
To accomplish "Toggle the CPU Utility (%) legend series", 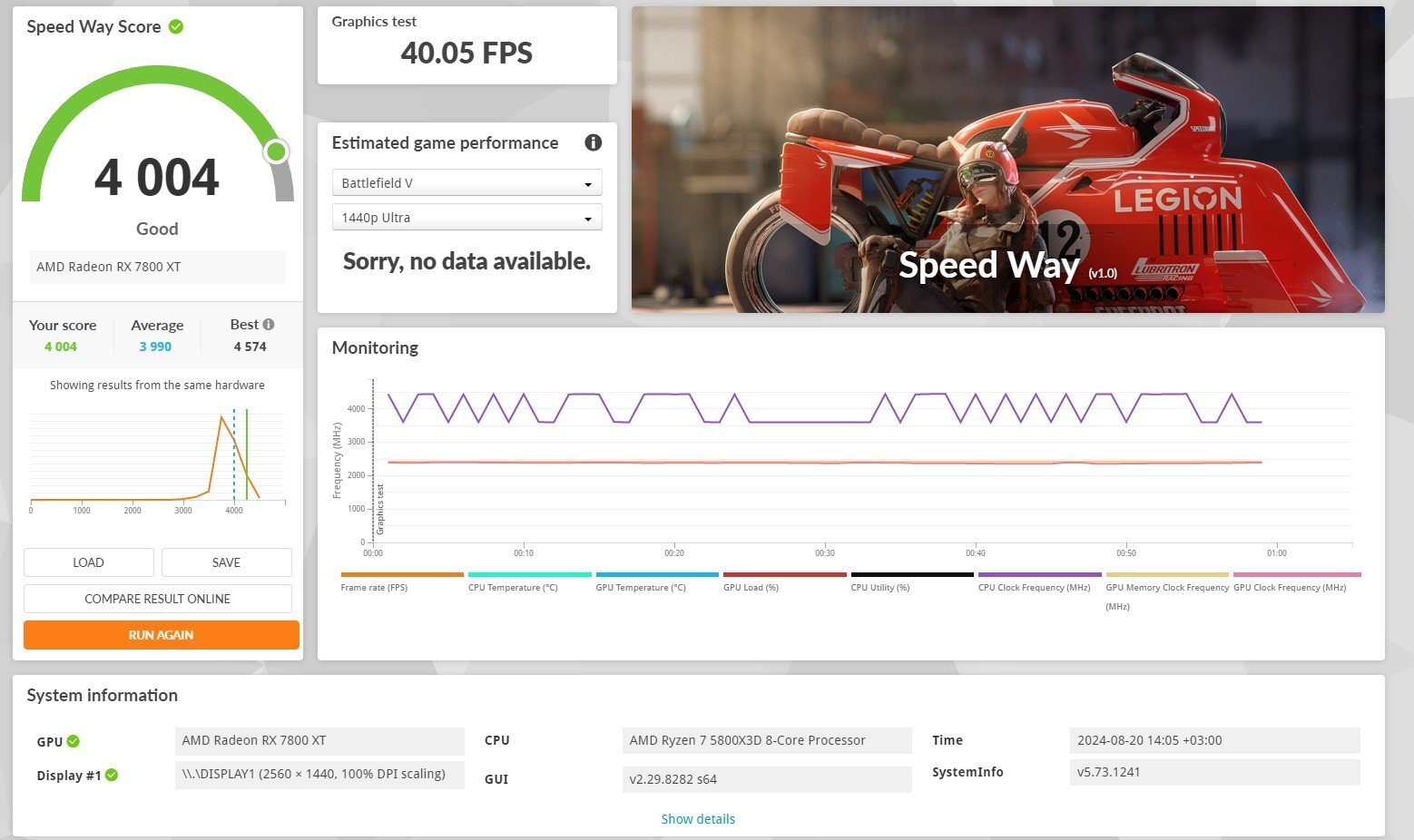I will tap(912, 581).
